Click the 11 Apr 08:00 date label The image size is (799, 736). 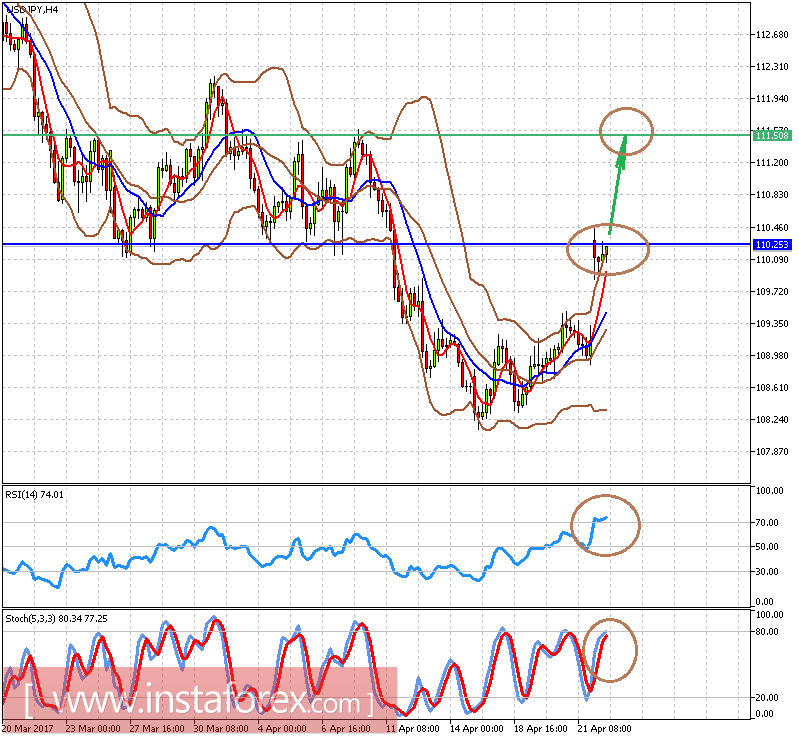pyautogui.click(x=410, y=728)
